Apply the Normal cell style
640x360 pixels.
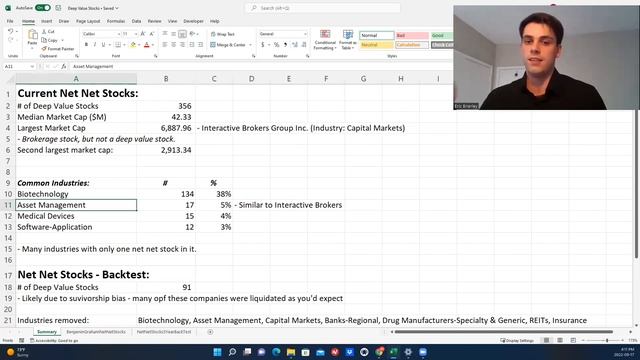(x=377, y=36)
